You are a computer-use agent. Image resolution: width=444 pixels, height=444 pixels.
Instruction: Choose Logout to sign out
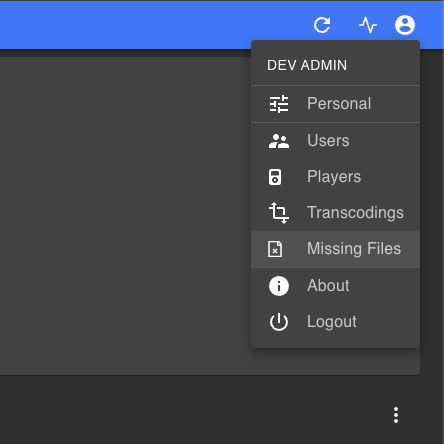(x=335, y=322)
